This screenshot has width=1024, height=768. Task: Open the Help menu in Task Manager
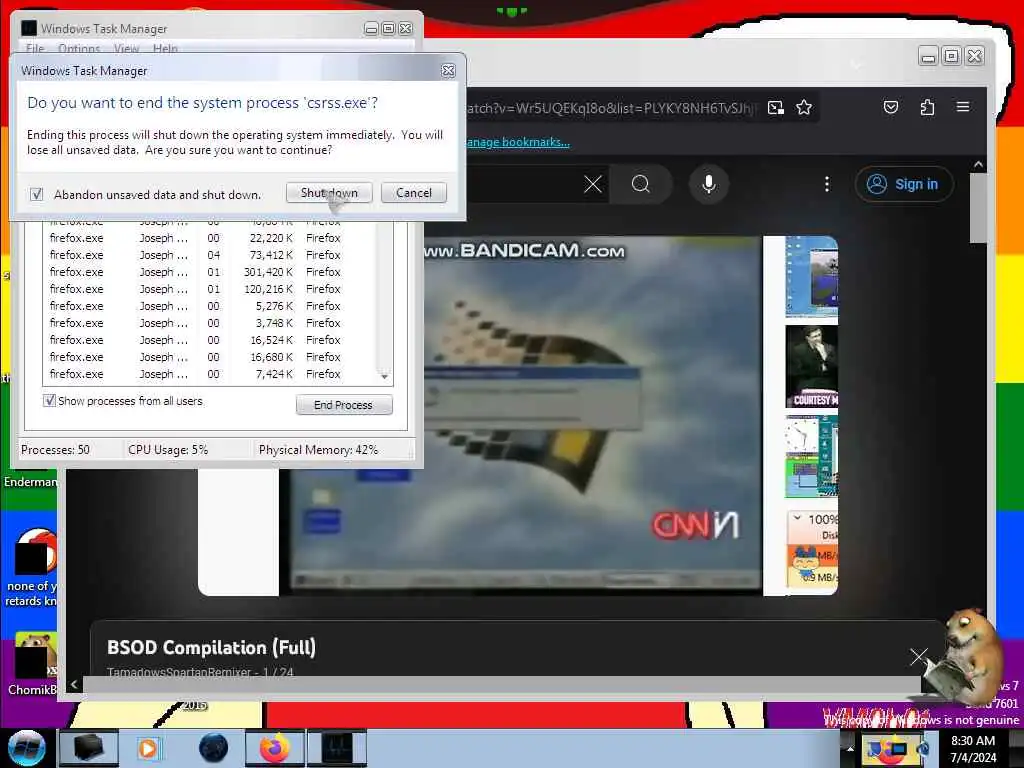click(x=165, y=48)
